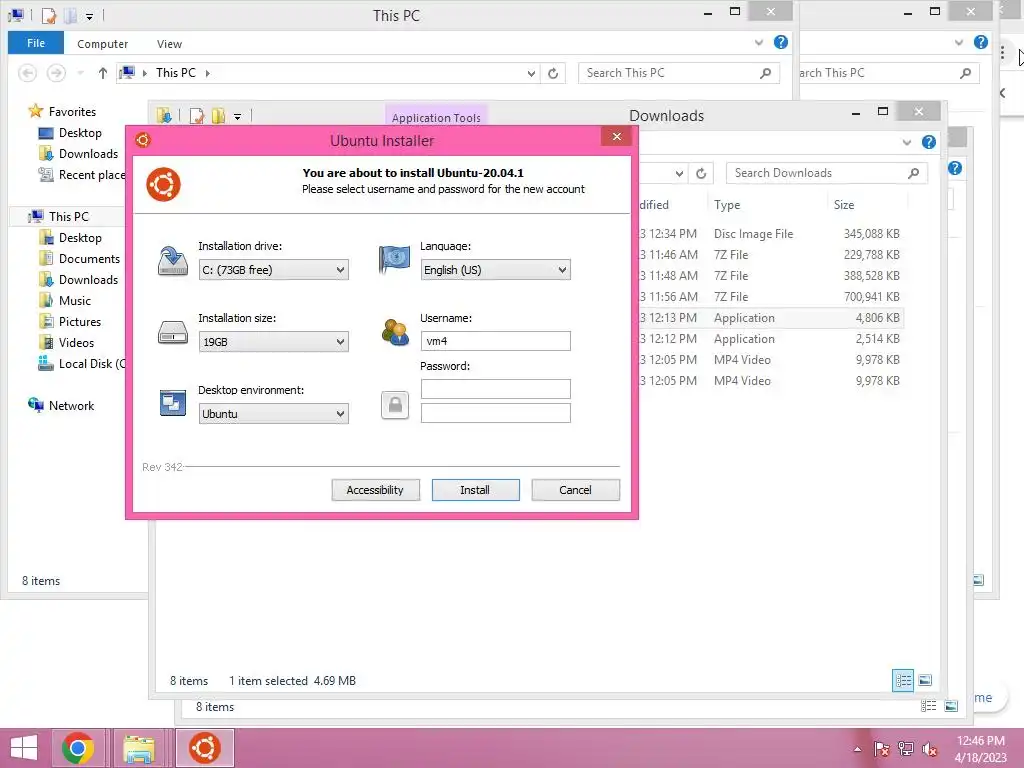The width and height of the screenshot is (1024, 768).
Task: Switch Downloads to details view
Action: click(x=903, y=680)
